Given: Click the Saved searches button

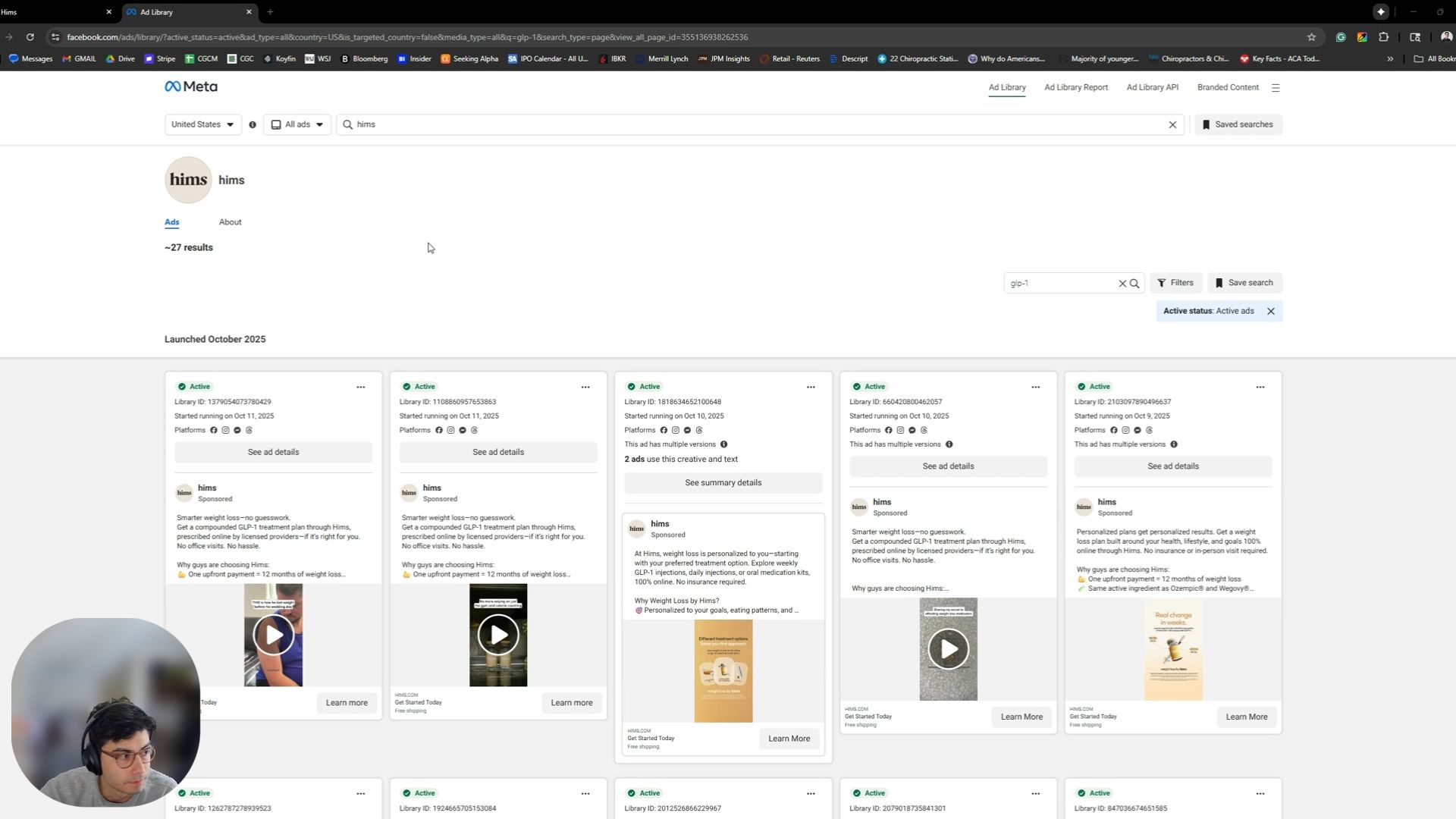Looking at the screenshot, I should coord(1238,124).
